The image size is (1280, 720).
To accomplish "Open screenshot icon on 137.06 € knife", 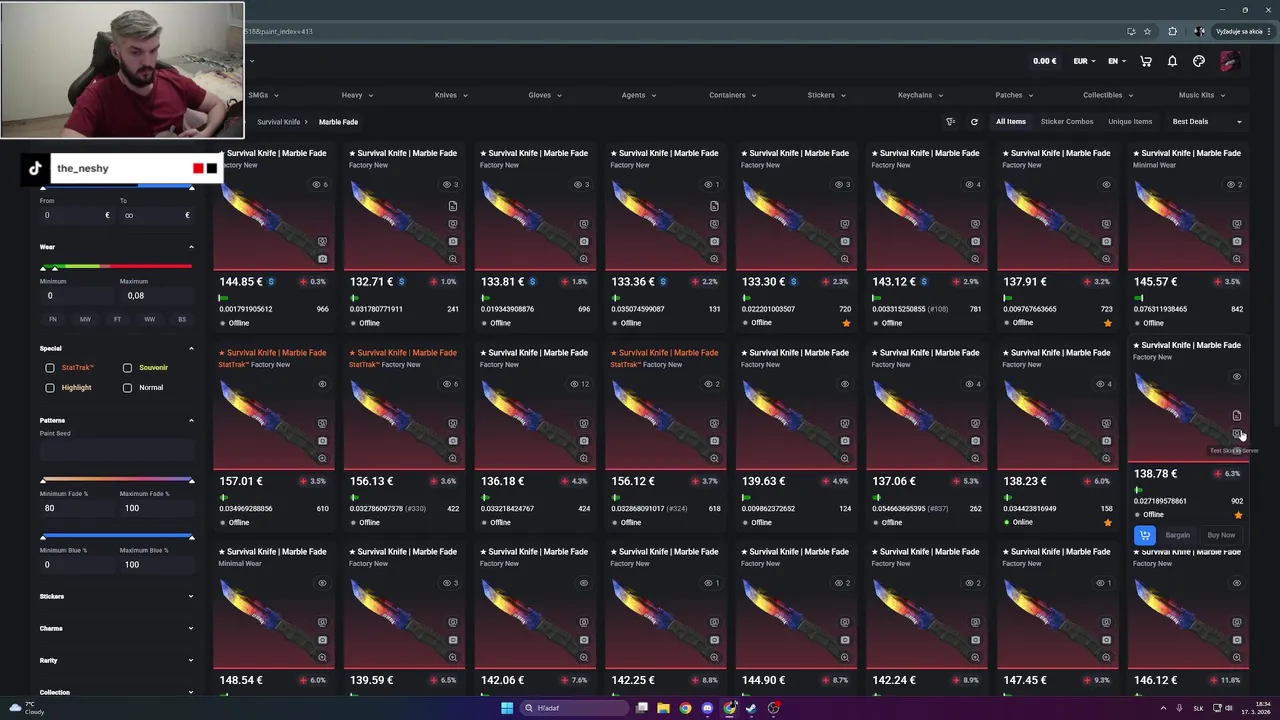I will point(976,441).
